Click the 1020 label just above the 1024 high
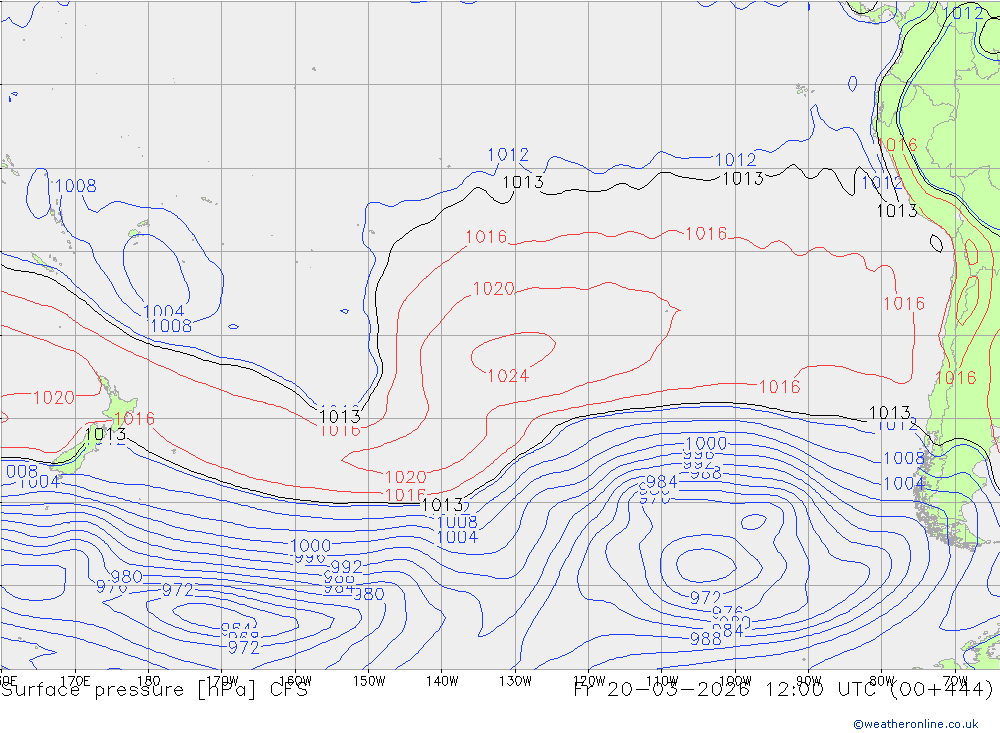The height and width of the screenshot is (733, 1000). pyautogui.click(x=494, y=289)
